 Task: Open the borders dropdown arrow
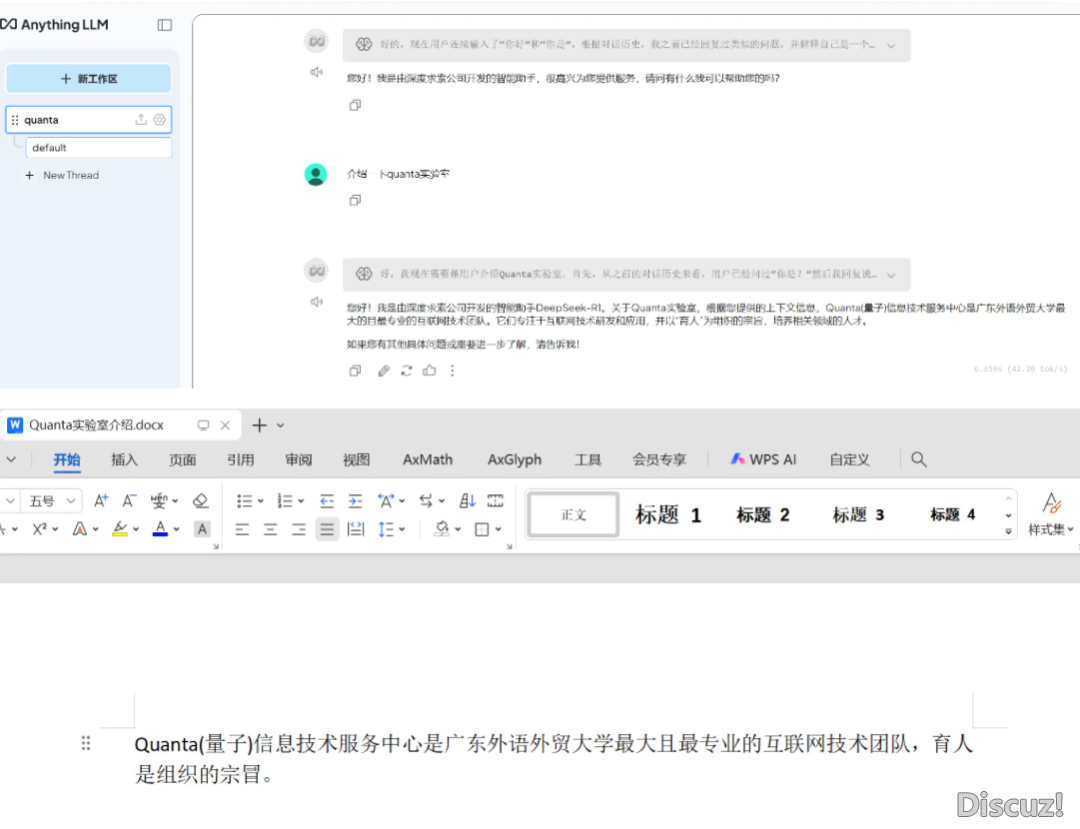(x=498, y=529)
